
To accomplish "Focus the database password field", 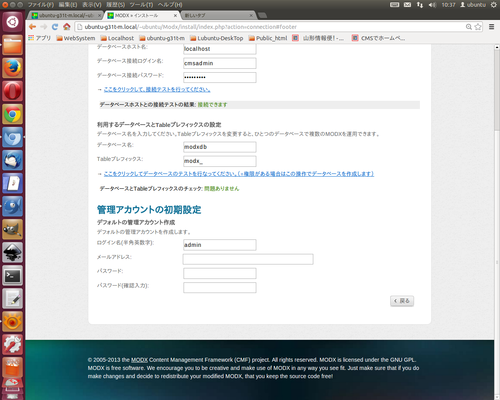I will (x=220, y=77).
